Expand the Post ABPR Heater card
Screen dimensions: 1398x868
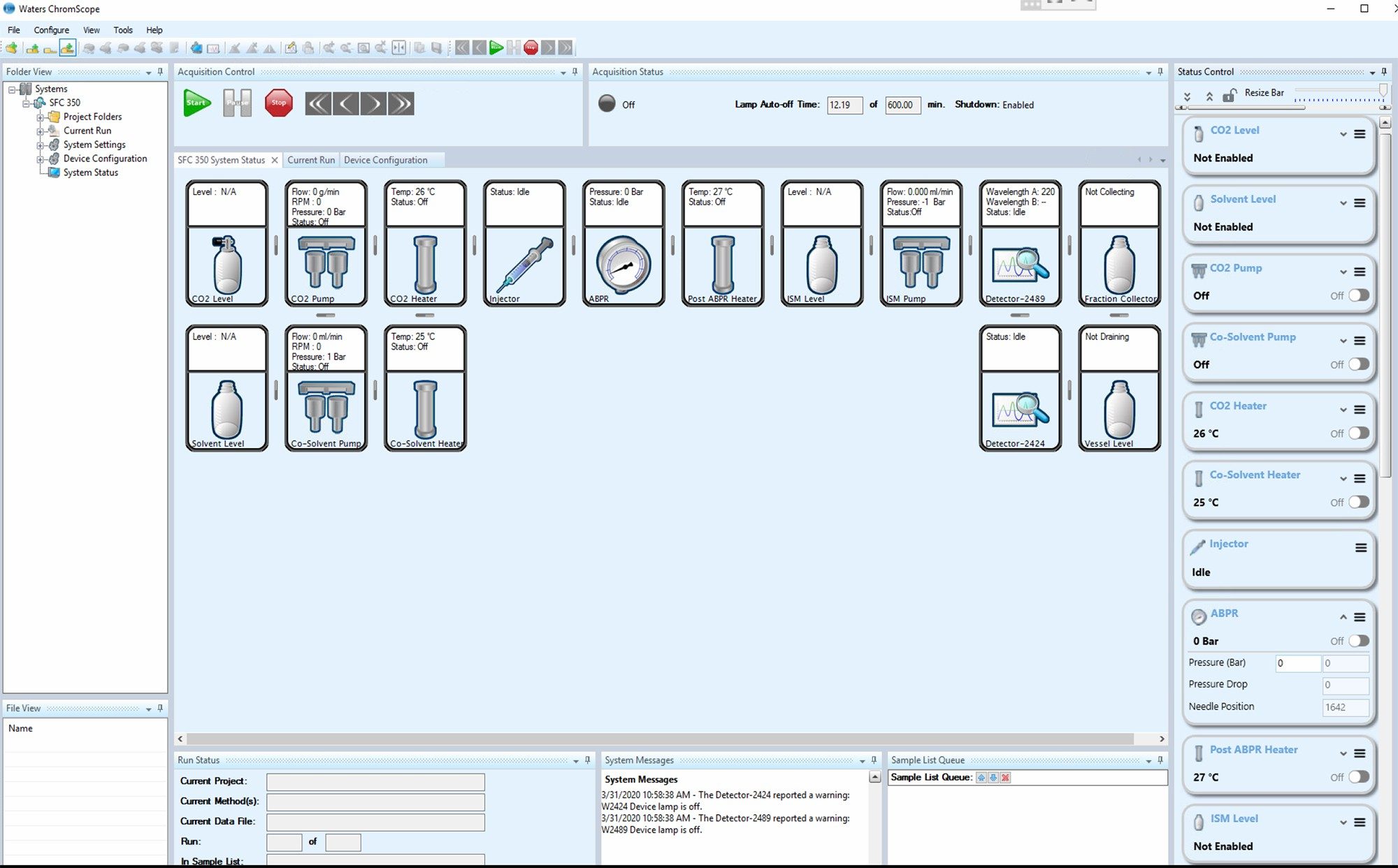[1343, 753]
